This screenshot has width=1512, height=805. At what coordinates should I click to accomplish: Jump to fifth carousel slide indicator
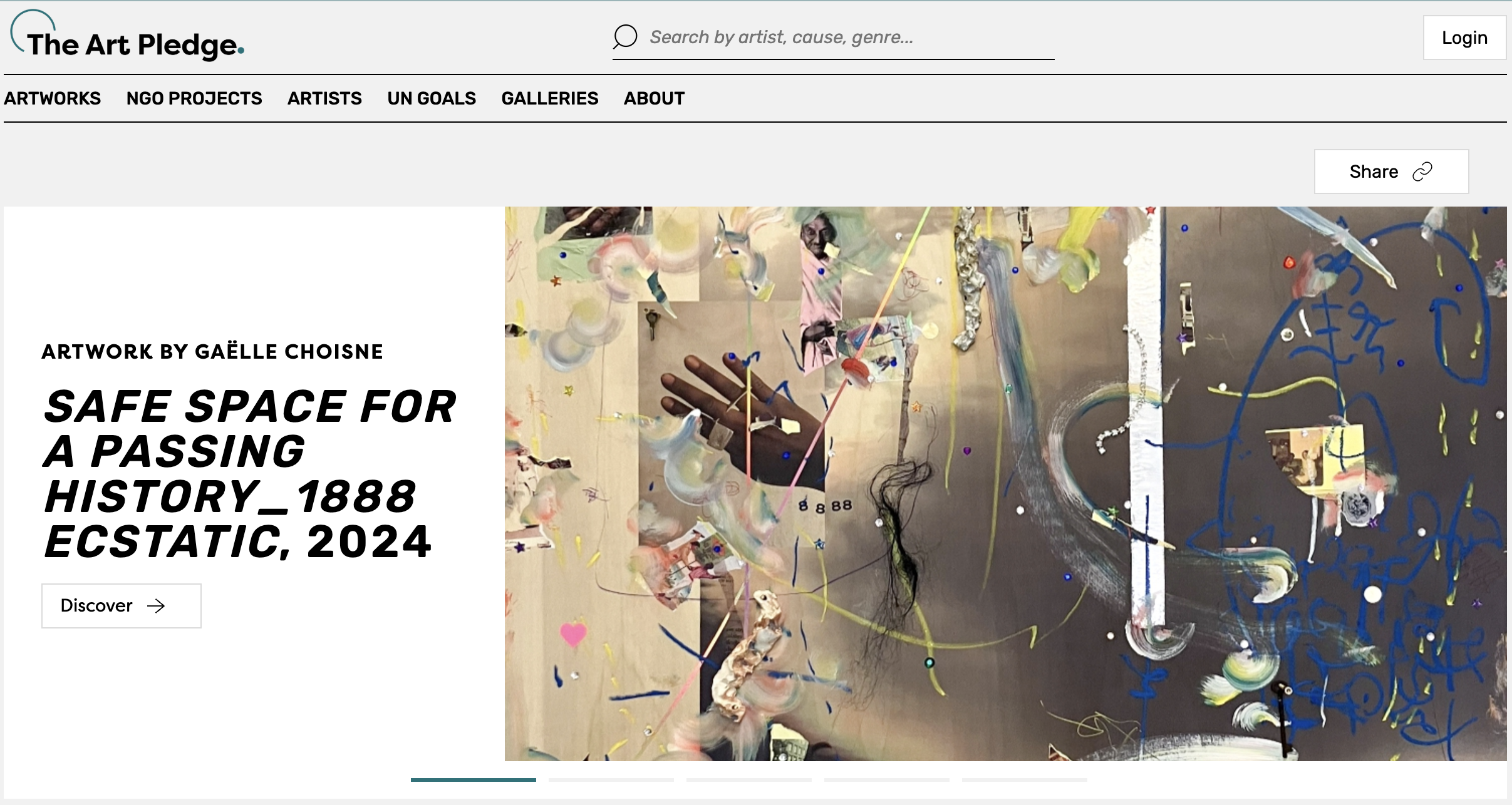tap(1025, 780)
